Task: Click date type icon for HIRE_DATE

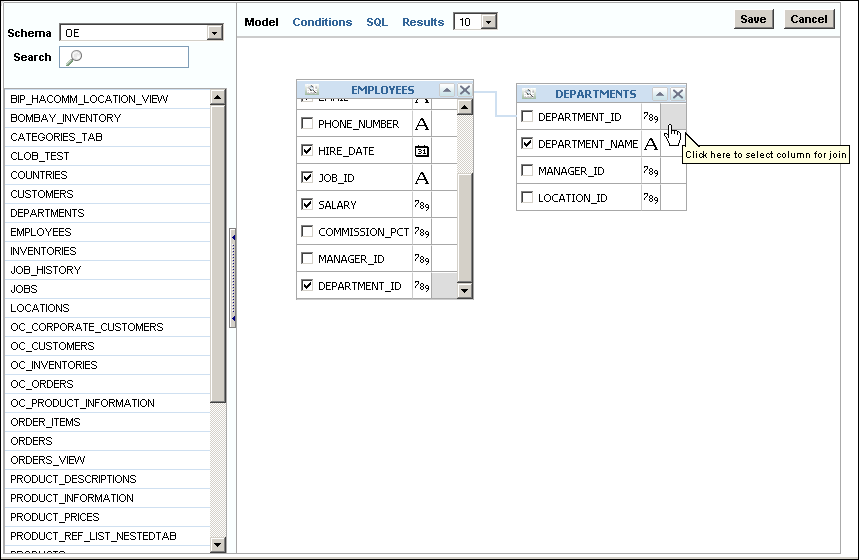Action: point(422,151)
